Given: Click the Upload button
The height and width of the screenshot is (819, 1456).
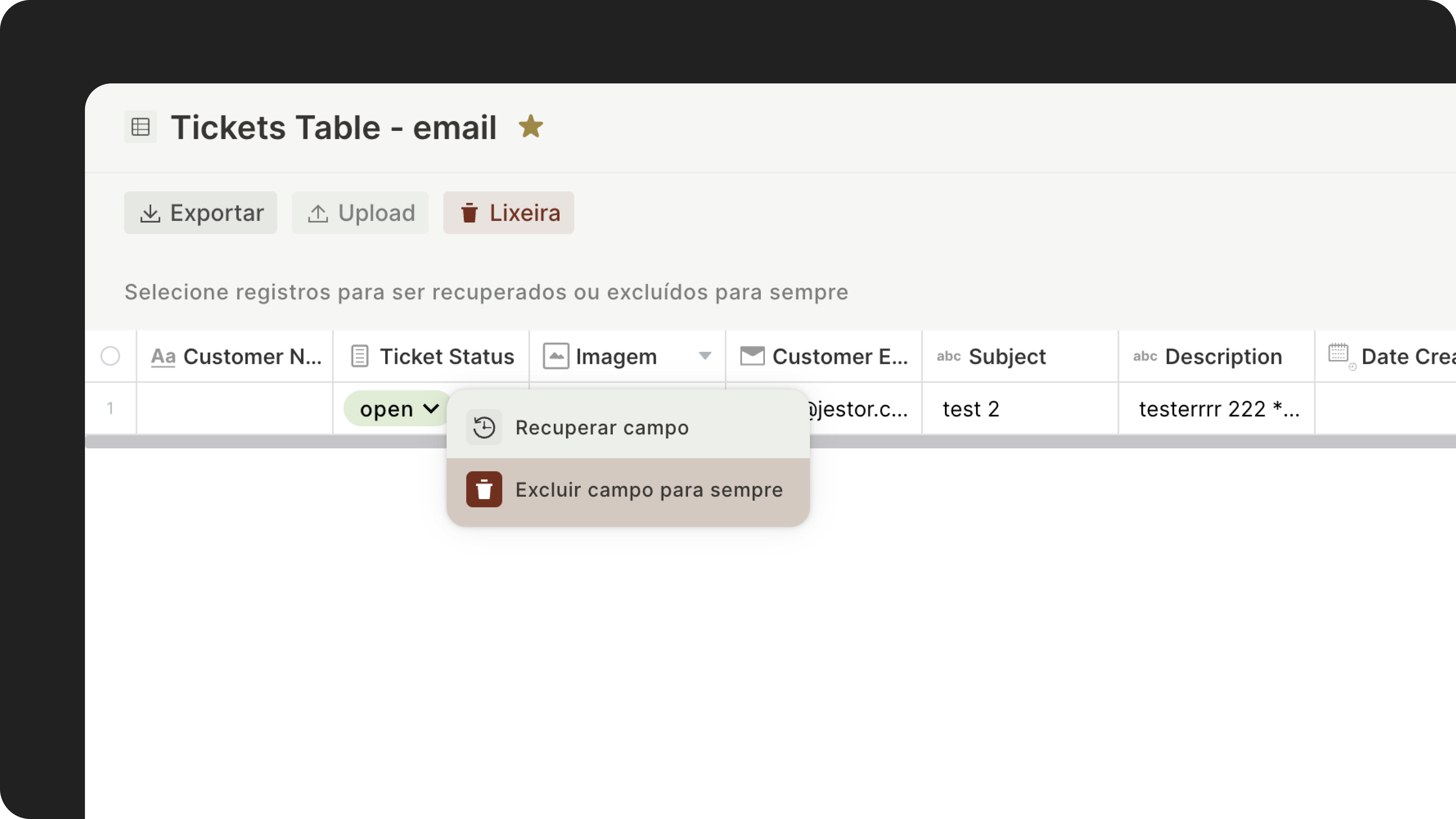Looking at the screenshot, I should click(360, 213).
